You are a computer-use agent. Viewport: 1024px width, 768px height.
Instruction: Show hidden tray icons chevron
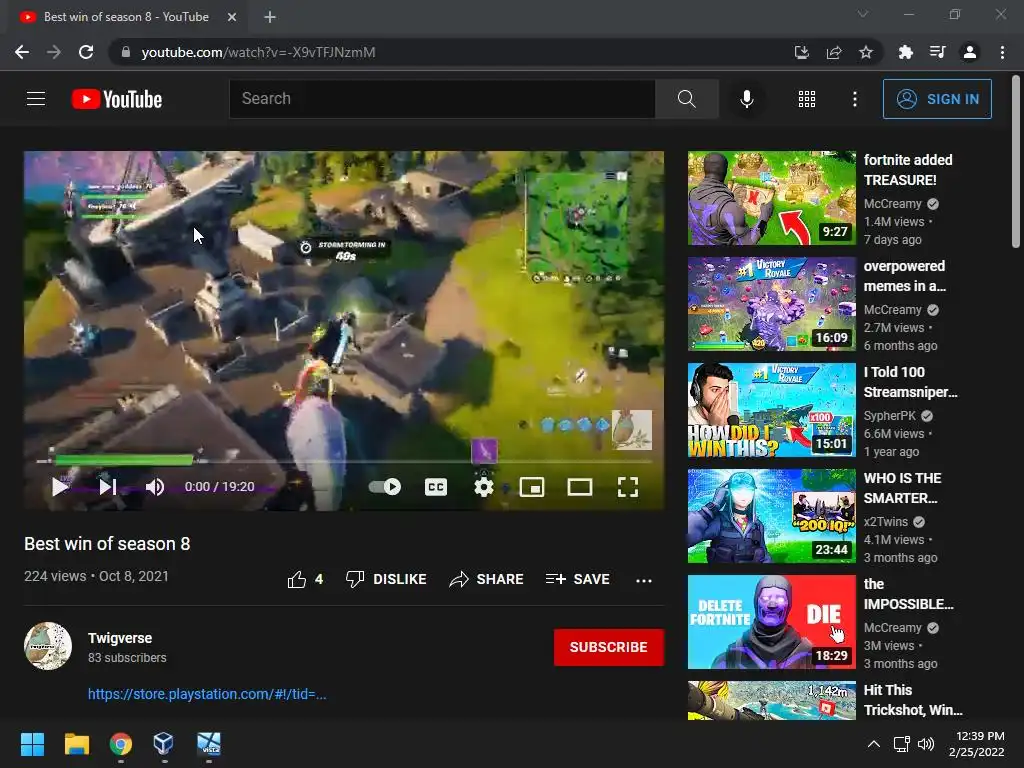pyautogui.click(x=873, y=744)
